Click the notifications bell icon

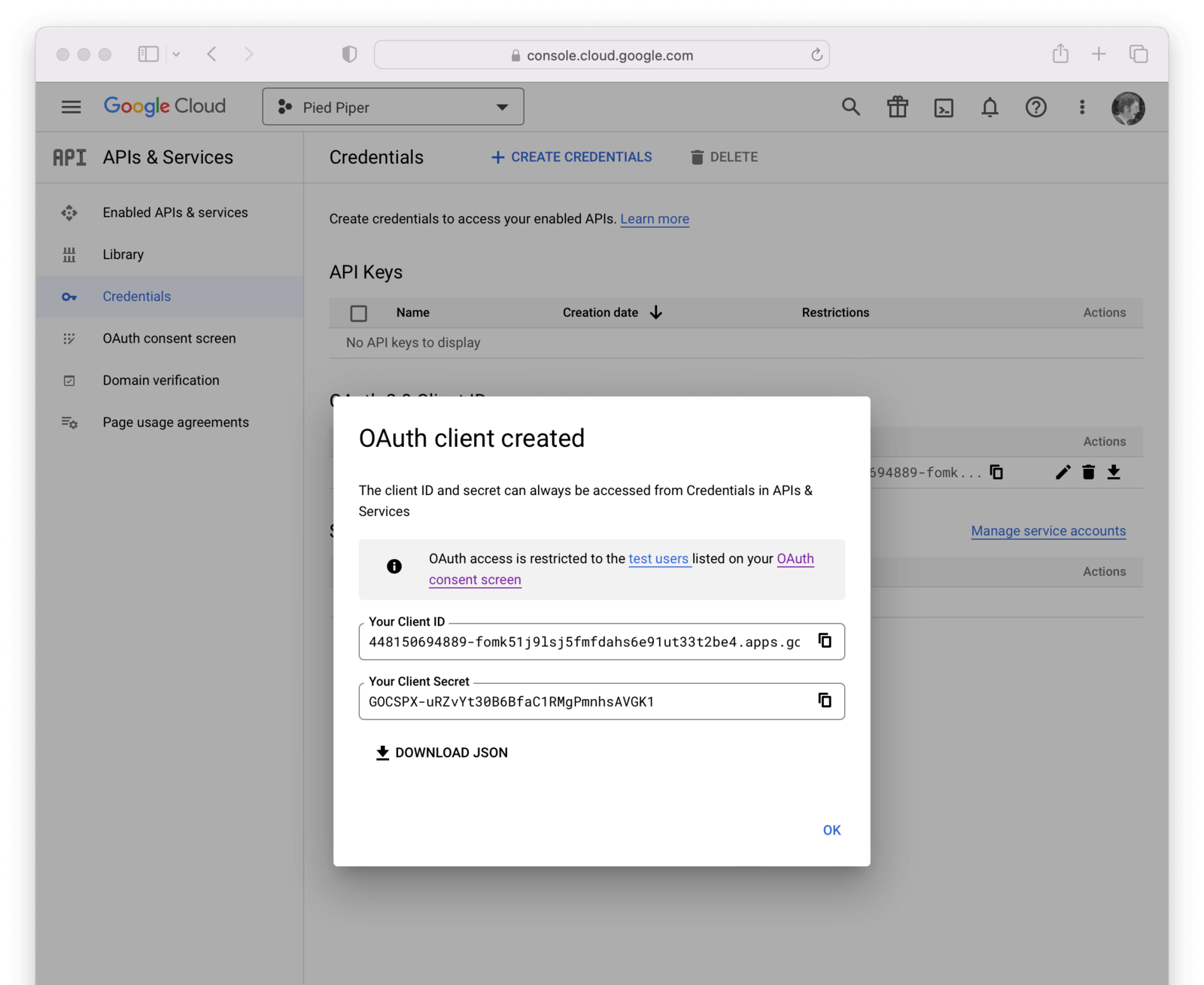[x=990, y=107]
